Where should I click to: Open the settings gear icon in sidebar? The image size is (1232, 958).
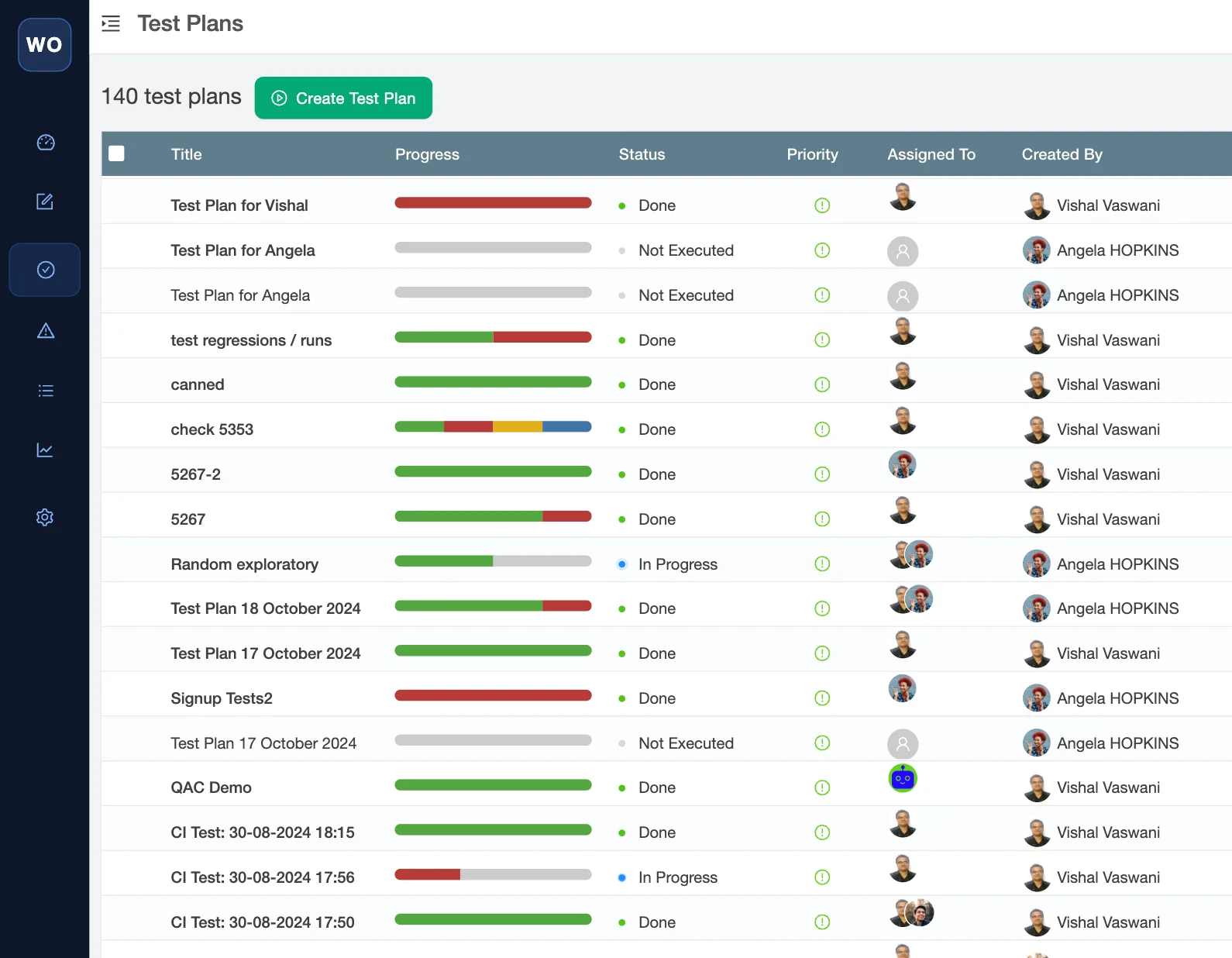point(46,517)
